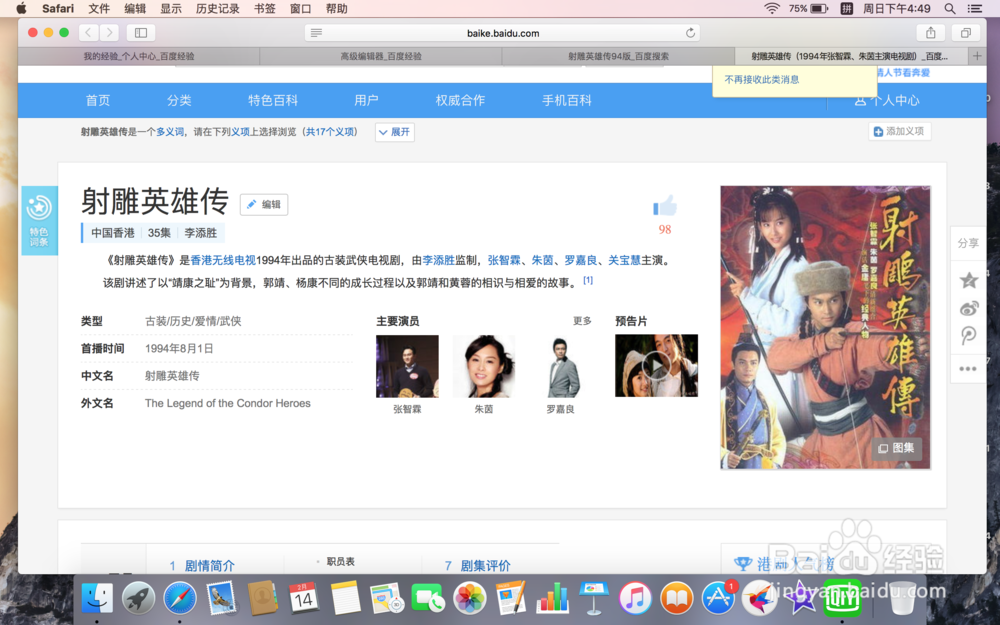Open iBooks in the Dock
The height and width of the screenshot is (625, 1000).
[x=677, y=598]
